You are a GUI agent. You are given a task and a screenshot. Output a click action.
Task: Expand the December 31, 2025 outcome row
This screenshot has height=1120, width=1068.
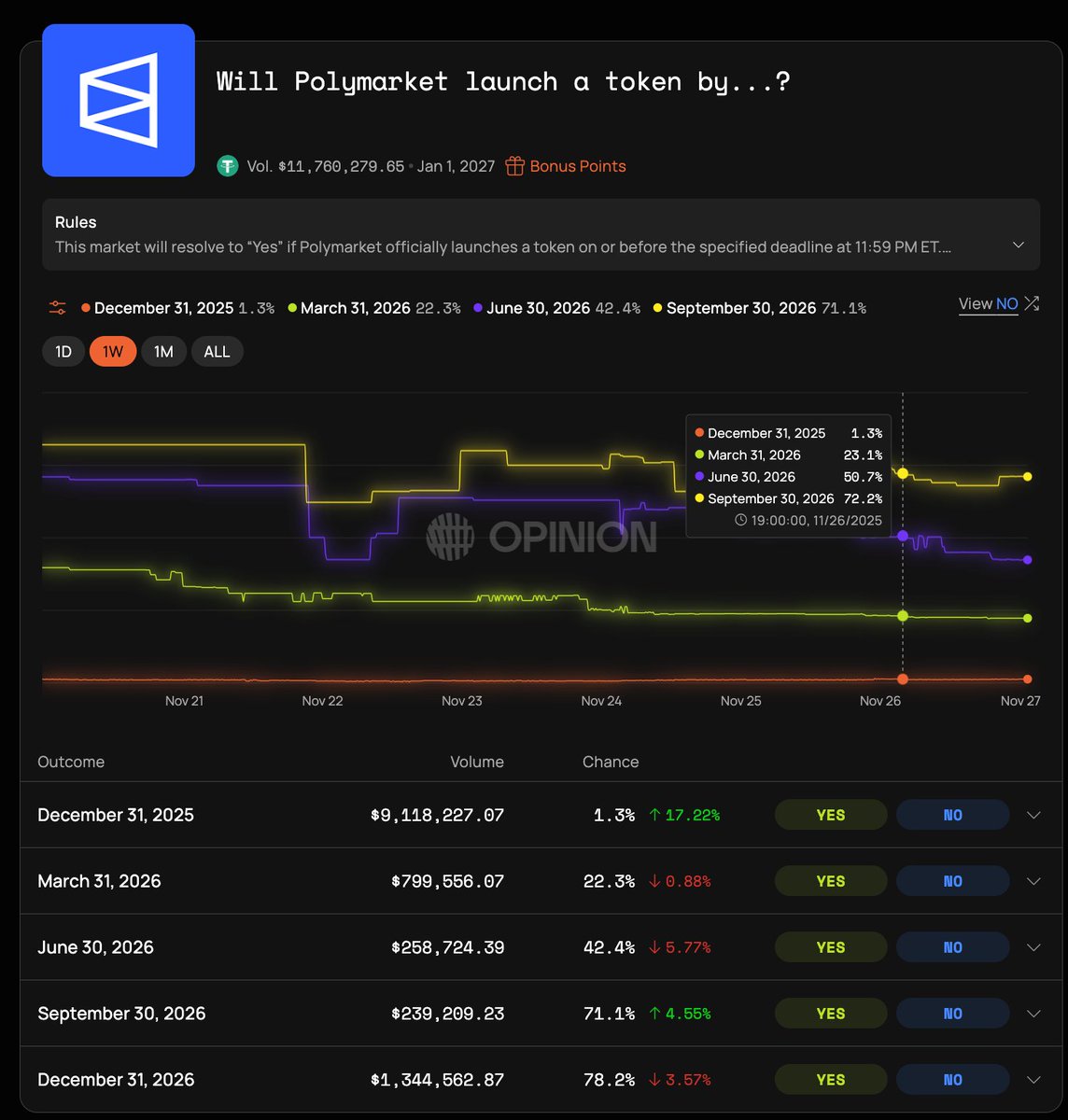pos(1033,814)
